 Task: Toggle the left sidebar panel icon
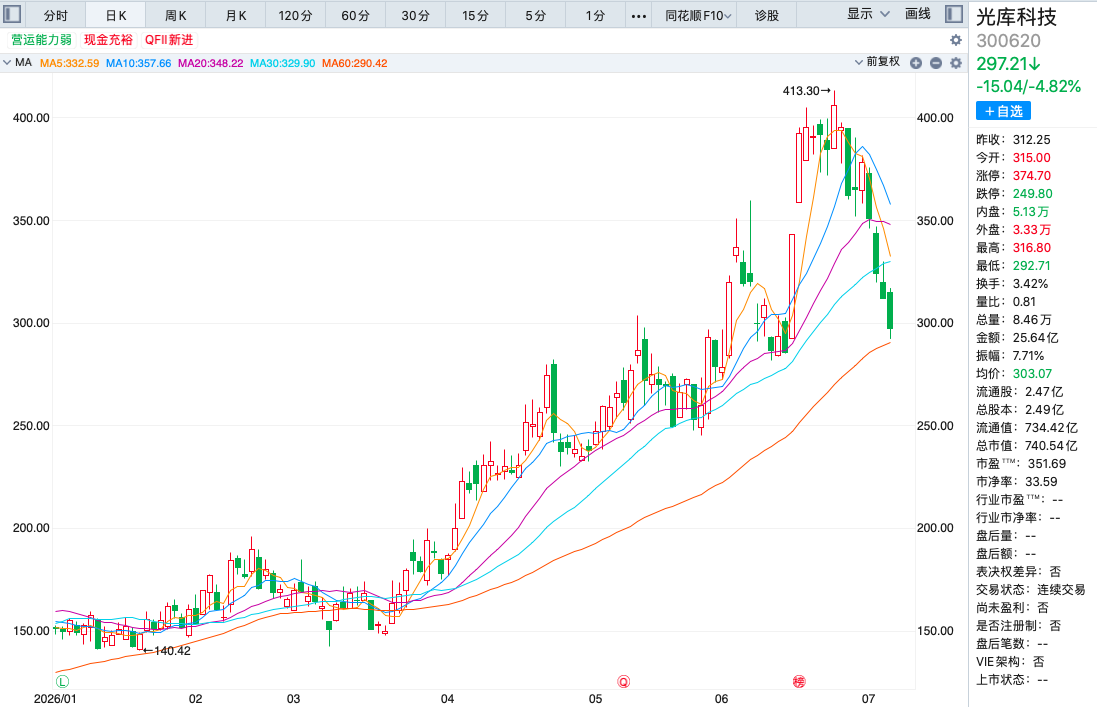(x=13, y=14)
